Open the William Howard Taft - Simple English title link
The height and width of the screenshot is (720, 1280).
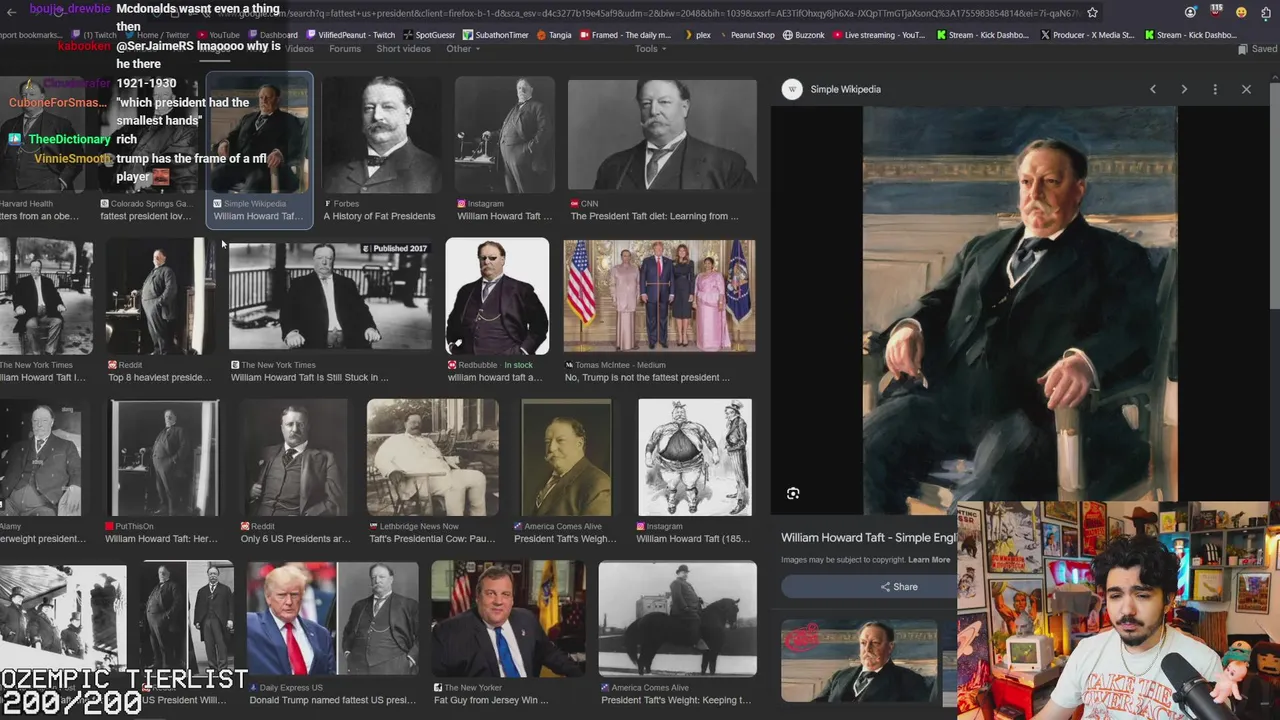pos(868,538)
